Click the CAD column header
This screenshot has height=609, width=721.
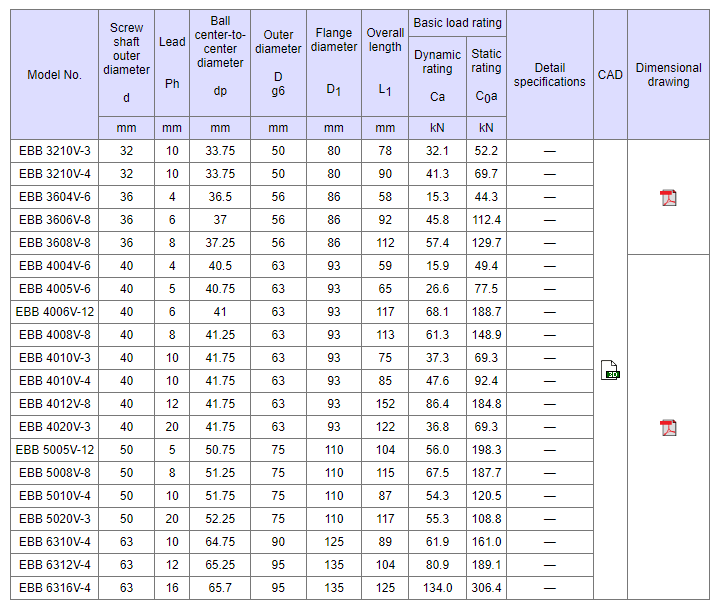click(610, 75)
